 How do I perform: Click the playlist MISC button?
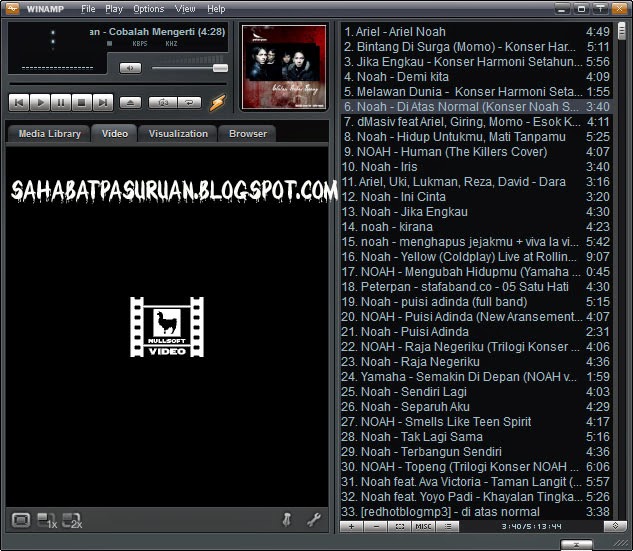click(x=423, y=526)
